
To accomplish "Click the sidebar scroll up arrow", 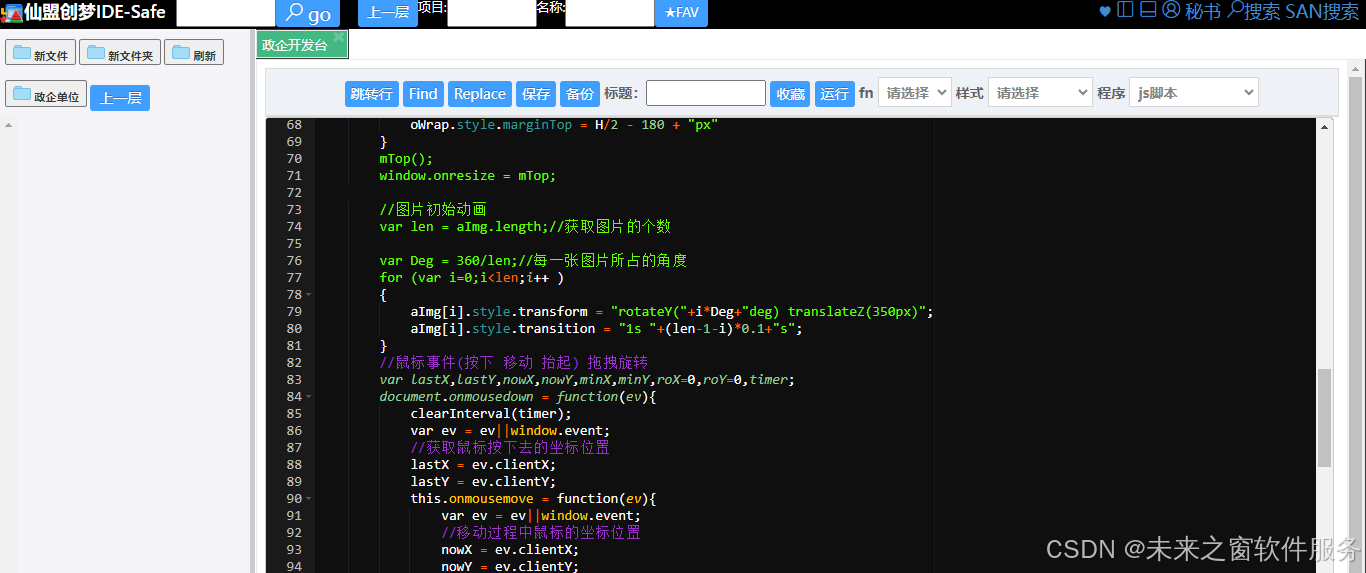I will click(9, 126).
